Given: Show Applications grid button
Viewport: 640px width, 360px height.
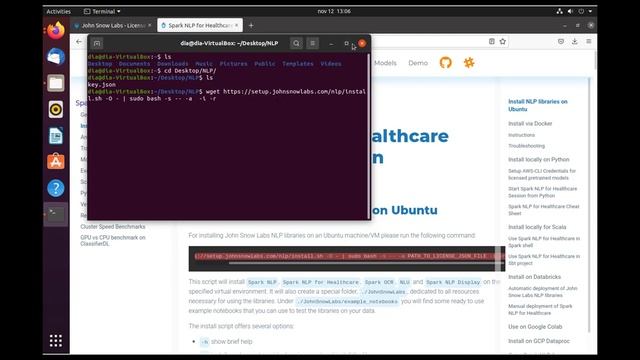Looking at the screenshot, I should (x=56, y=340).
